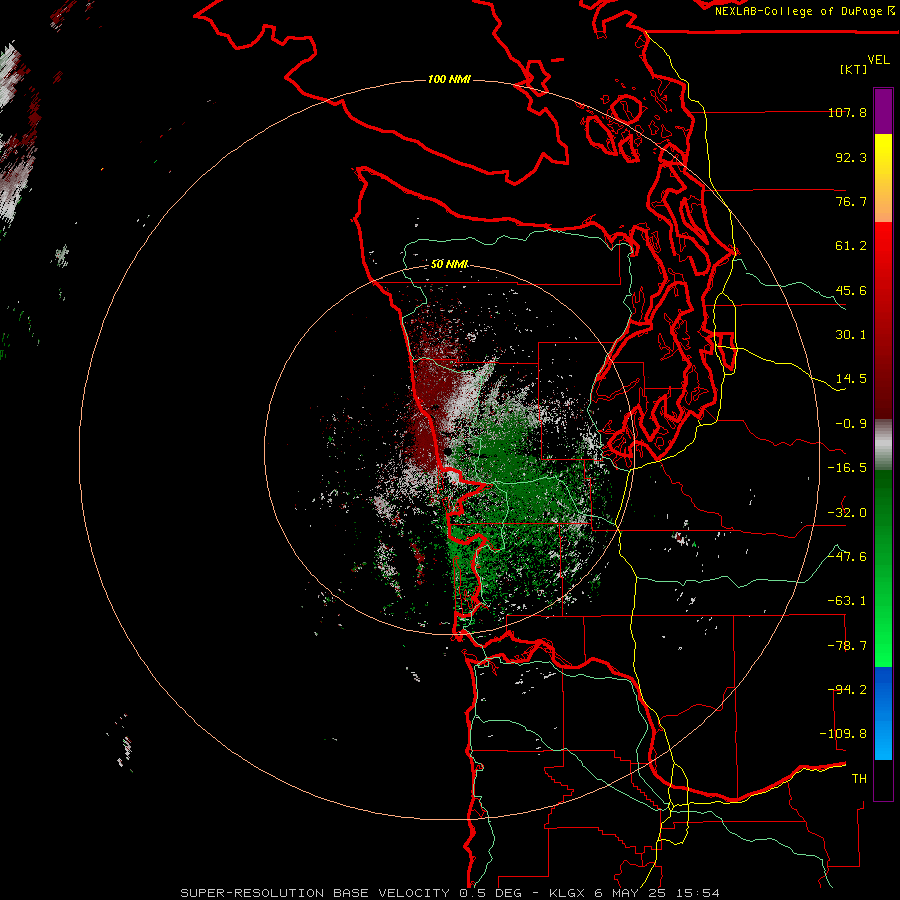Image resolution: width=900 pixels, height=900 pixels.
Task: Click the blue segment of velocity color scale
Action: click(x=883, y=713)
